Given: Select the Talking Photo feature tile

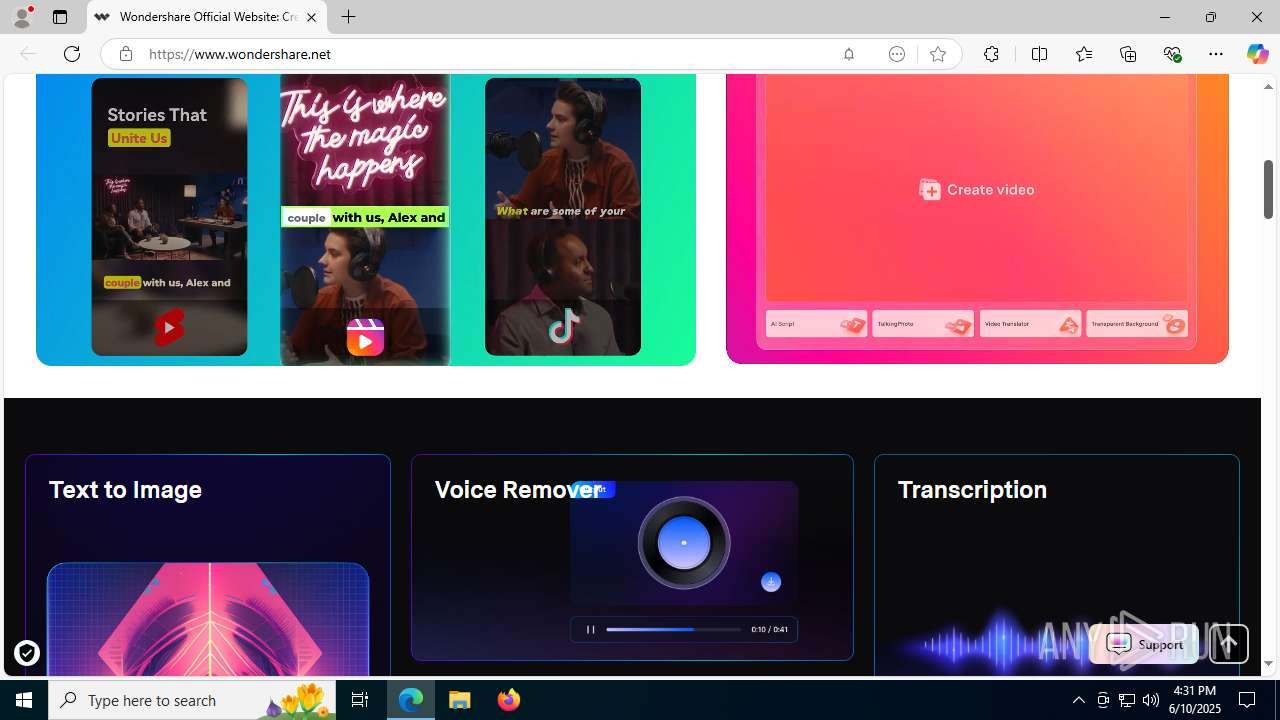Looking at the screenshot, I should (923, 324).
